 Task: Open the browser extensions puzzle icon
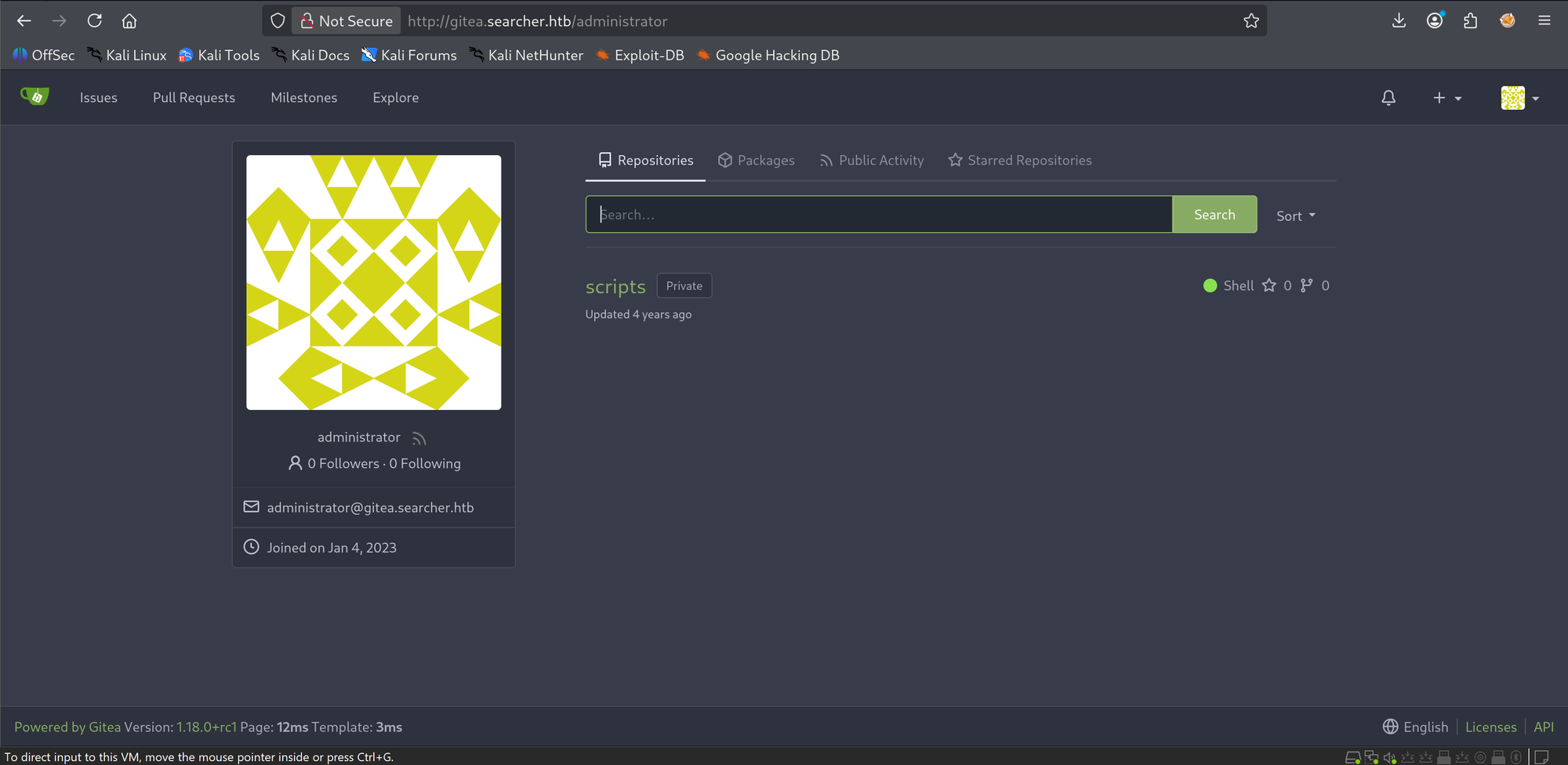(x=1470, y=21)
